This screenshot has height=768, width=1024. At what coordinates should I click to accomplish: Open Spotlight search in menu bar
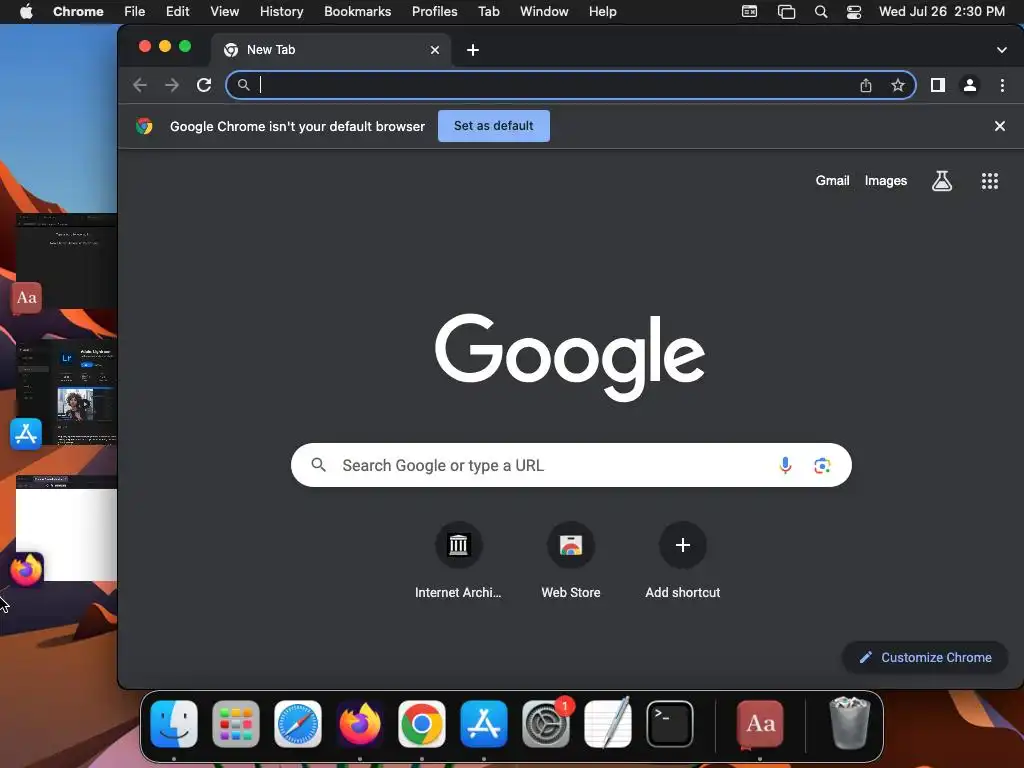pyautogui.click(x=821, y=12)
